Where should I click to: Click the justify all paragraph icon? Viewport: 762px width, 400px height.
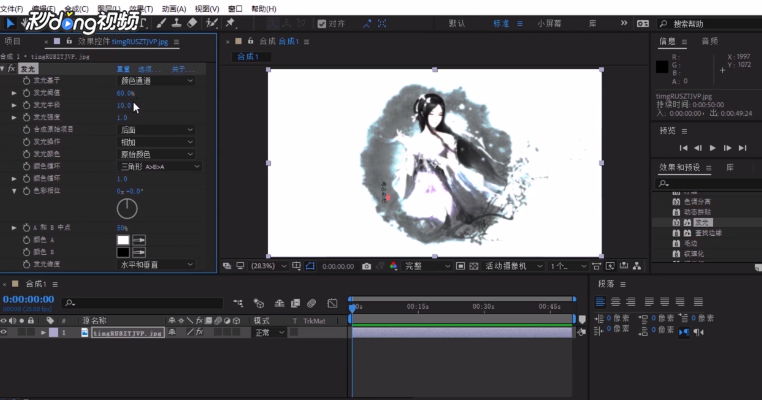(698, 302)
